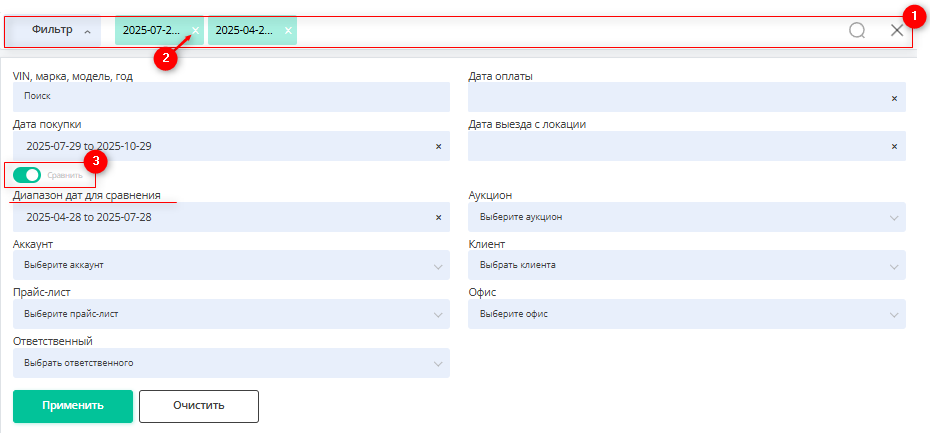Clear the Диапазон дат для сравнения value
Image resolution: width=930 pixels, height=433 pixels.
[x=438, y=217]
